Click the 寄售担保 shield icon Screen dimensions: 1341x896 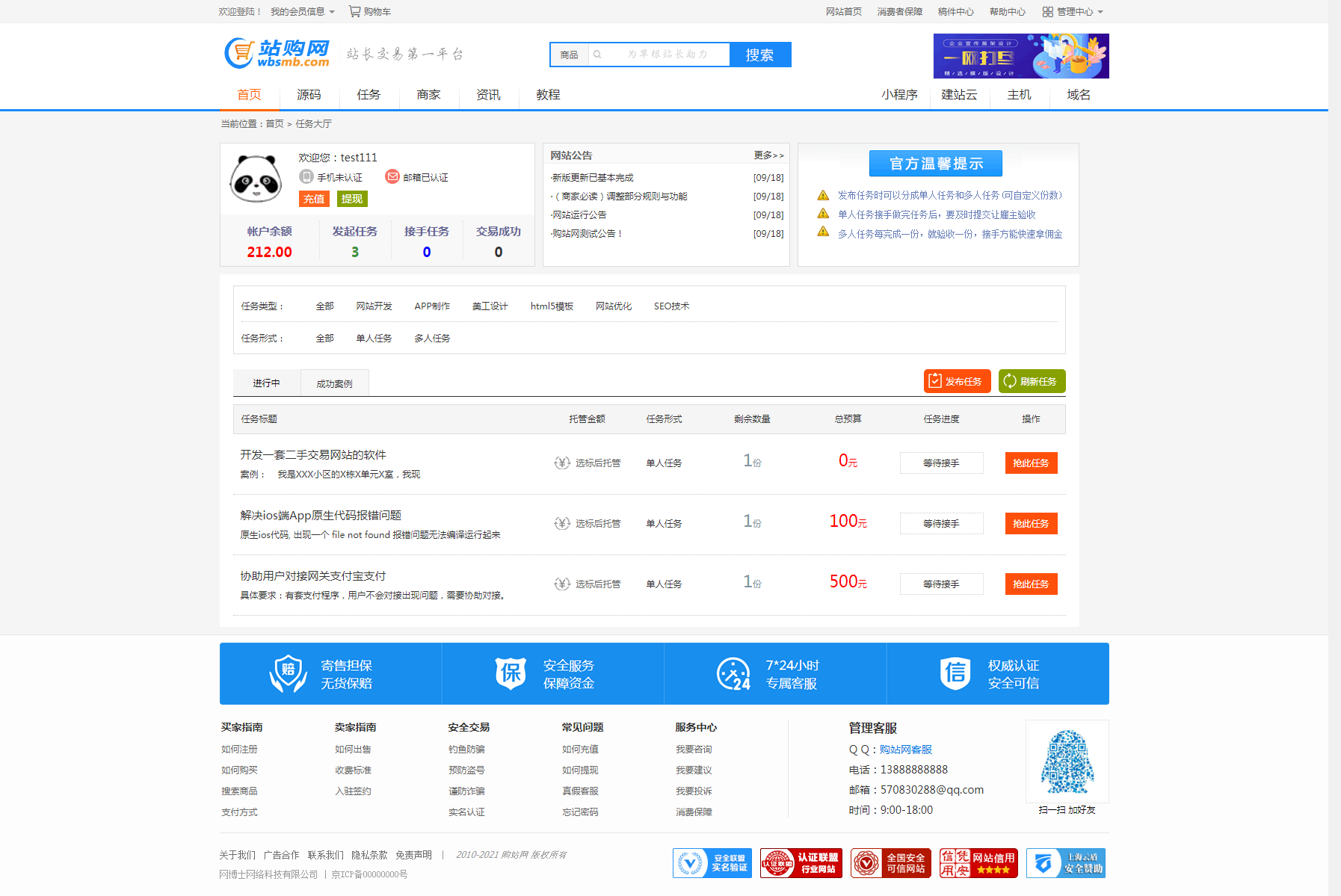pos(288,673)
